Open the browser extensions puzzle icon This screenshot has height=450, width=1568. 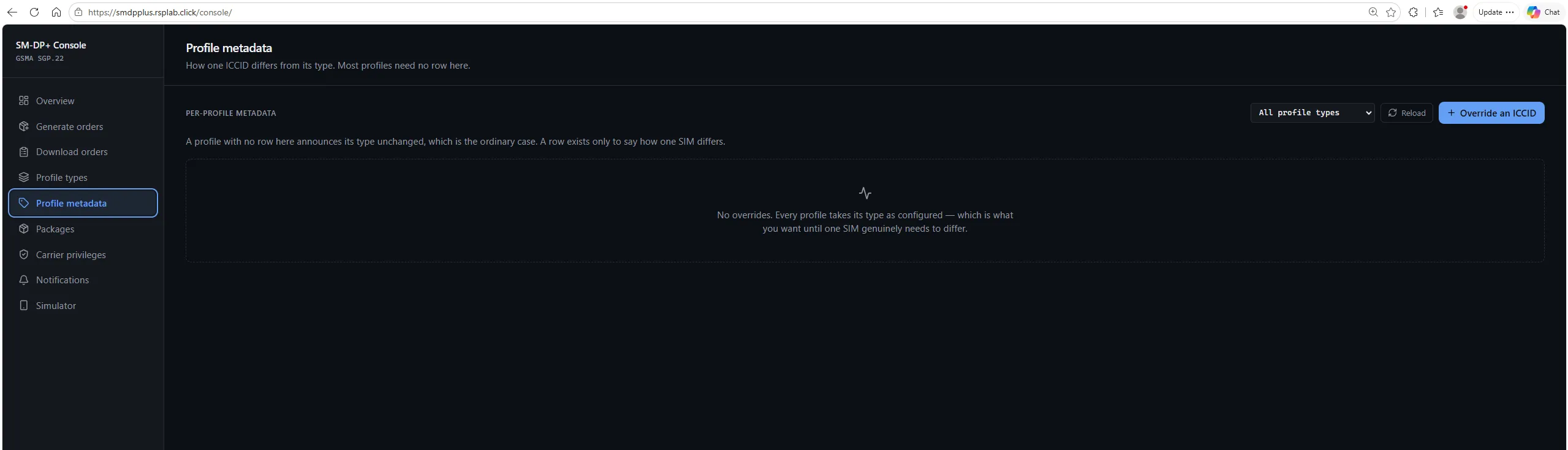pyautogui.click(x=1414, y=12)
